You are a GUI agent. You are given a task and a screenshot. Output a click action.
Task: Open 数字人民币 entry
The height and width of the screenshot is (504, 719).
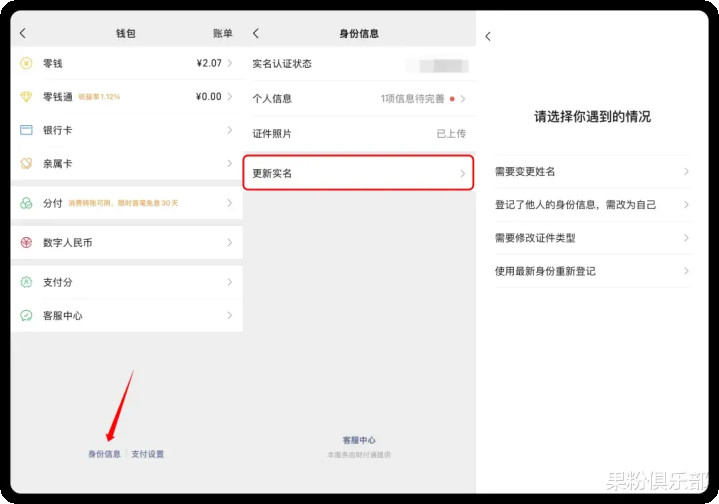pos(127,242)
